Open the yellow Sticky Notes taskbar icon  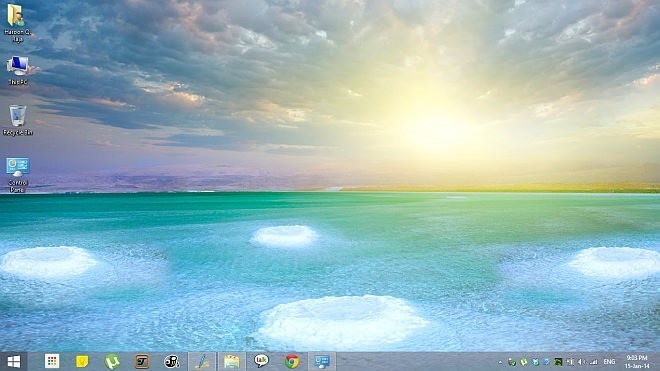[82, 361]
